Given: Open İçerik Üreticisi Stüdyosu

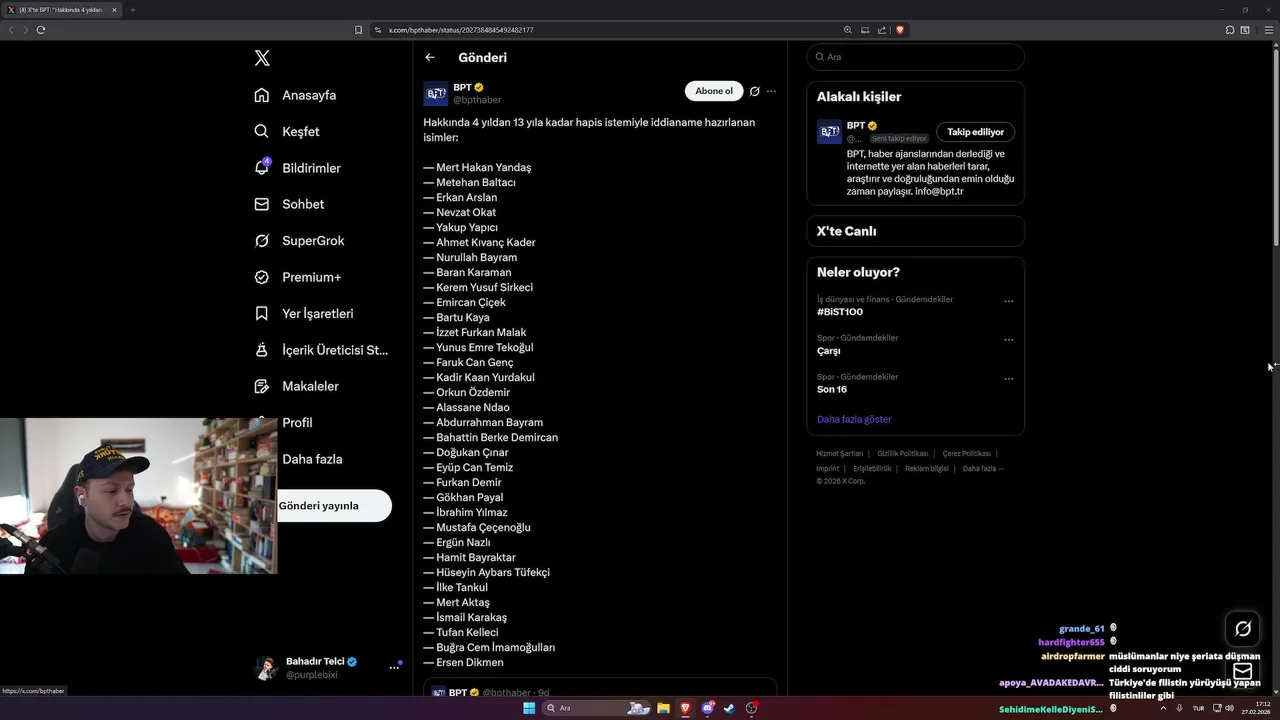Looking at the screenshot, I should click(x=321, y=350).
